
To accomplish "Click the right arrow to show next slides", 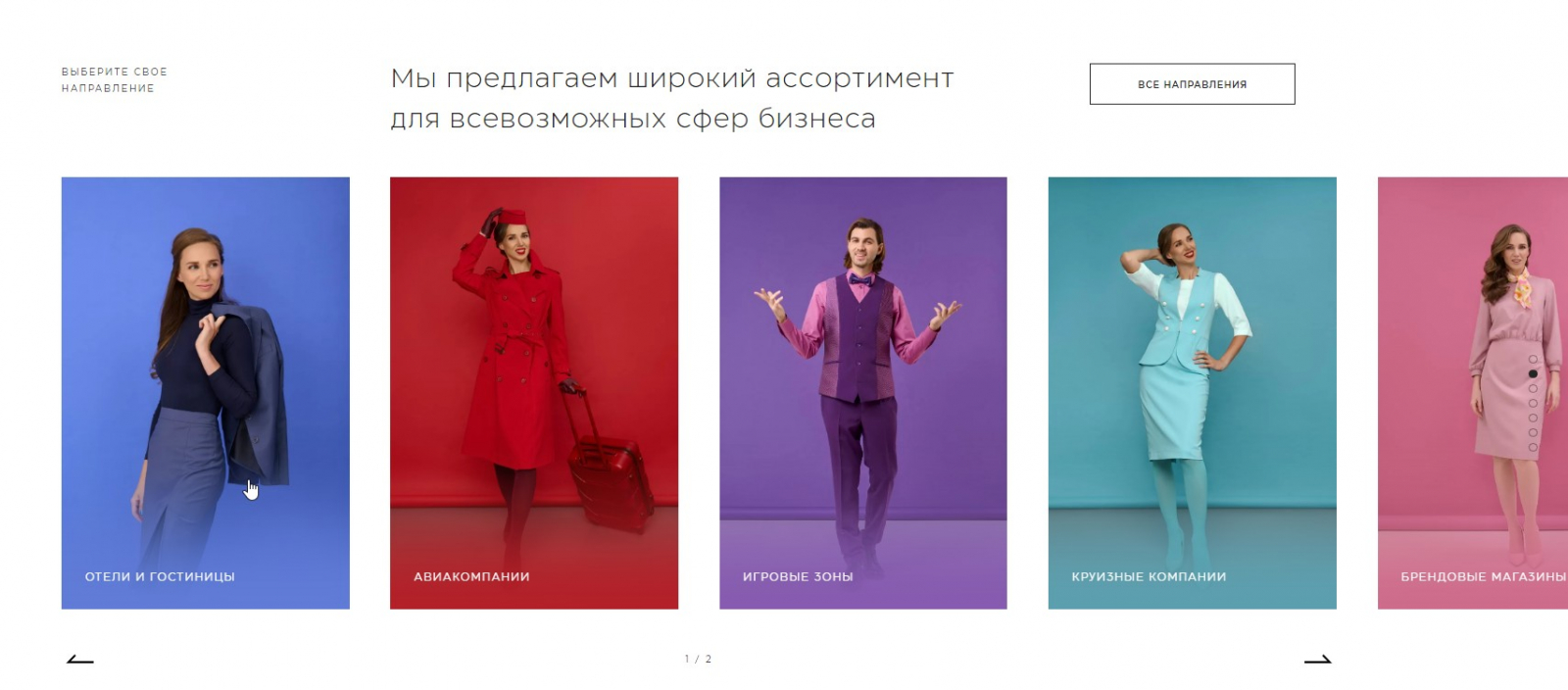I will point(1317,660).
